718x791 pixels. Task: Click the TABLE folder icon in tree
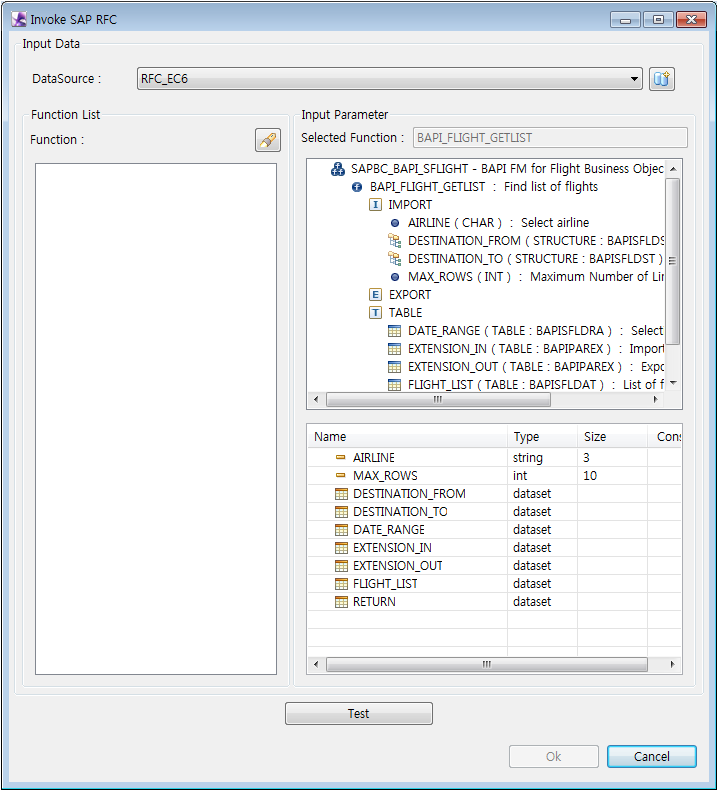pos(376,313)
